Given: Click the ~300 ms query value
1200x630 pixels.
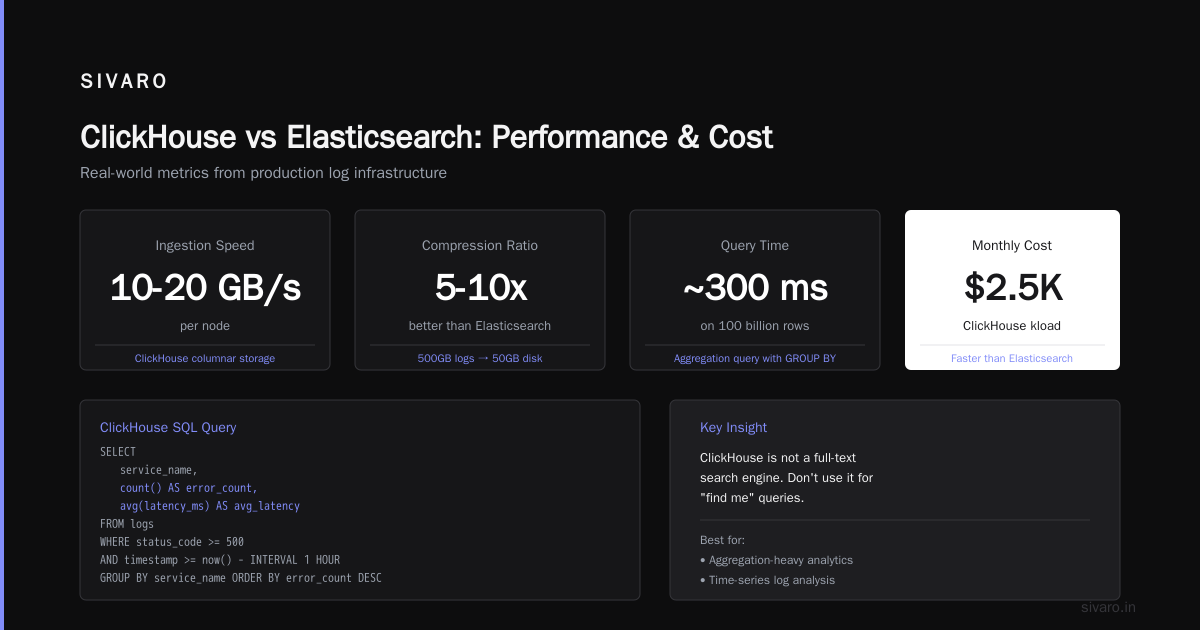Looking at the screenshot, I should 755,288.
